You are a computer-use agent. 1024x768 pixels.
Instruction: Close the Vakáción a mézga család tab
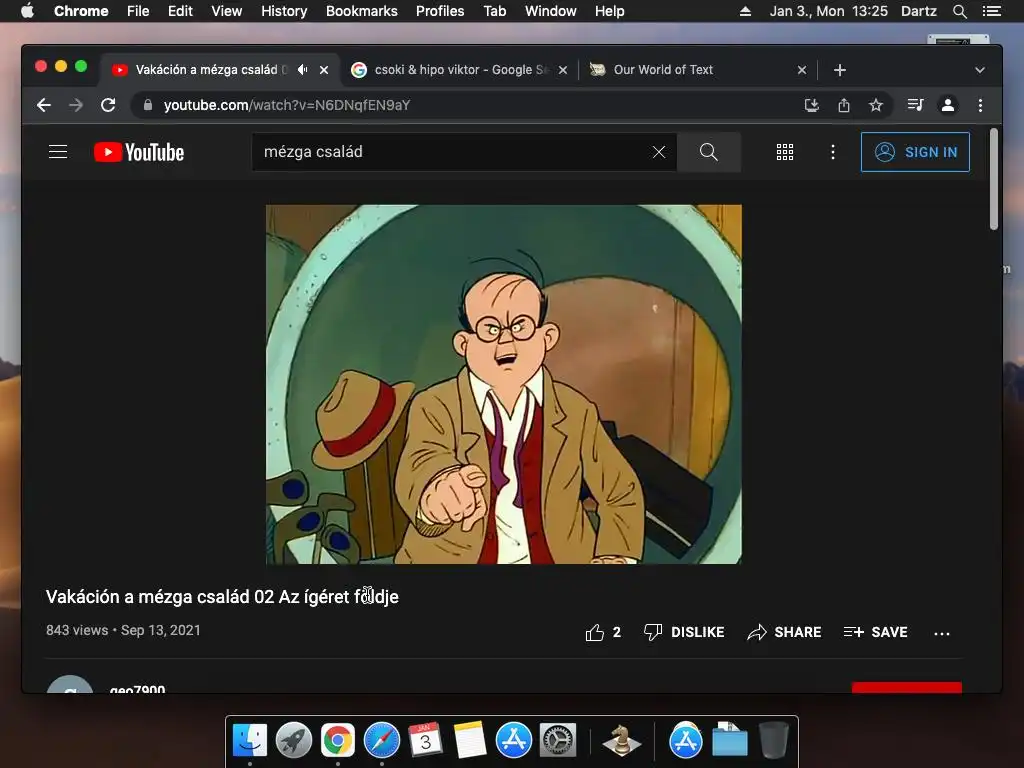(324, 70)
